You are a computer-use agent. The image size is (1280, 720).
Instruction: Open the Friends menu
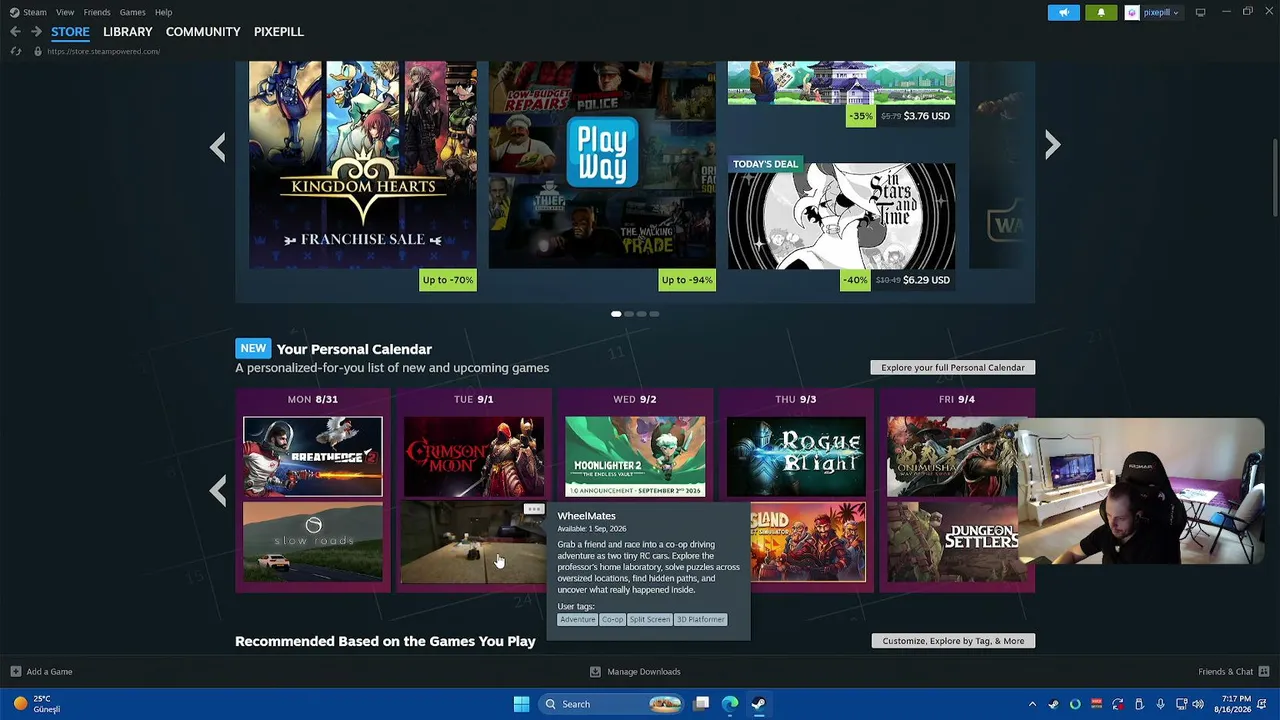click(x=97, y=12)
